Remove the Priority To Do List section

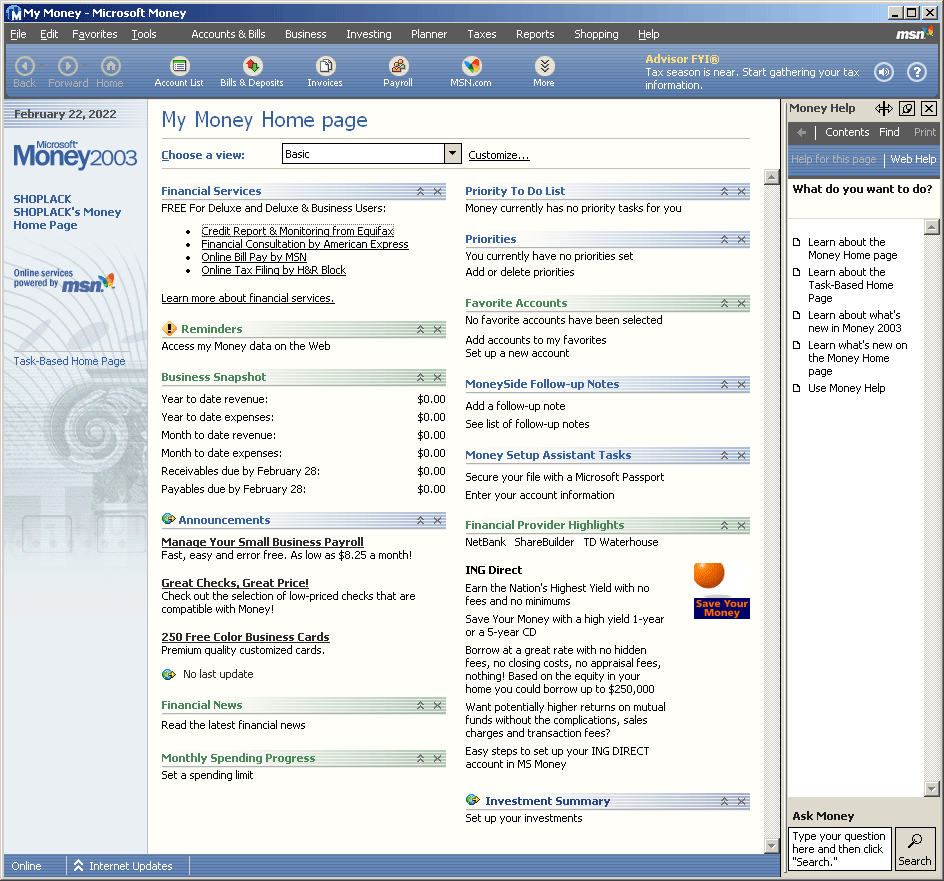pyautogui.click(x=742, y=191)
